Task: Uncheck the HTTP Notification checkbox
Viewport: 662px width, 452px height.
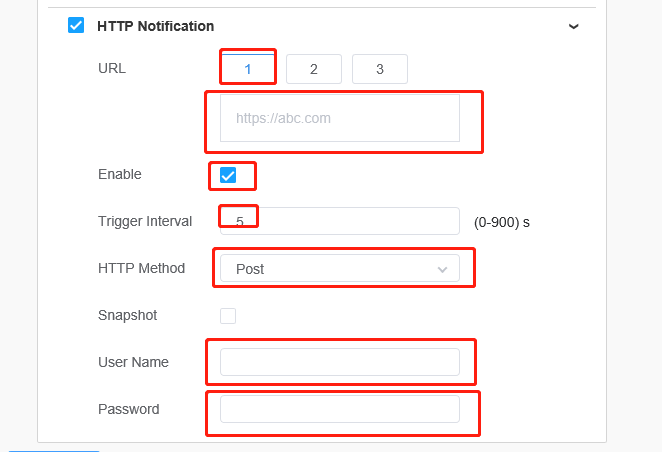Action: pos(76,25)
